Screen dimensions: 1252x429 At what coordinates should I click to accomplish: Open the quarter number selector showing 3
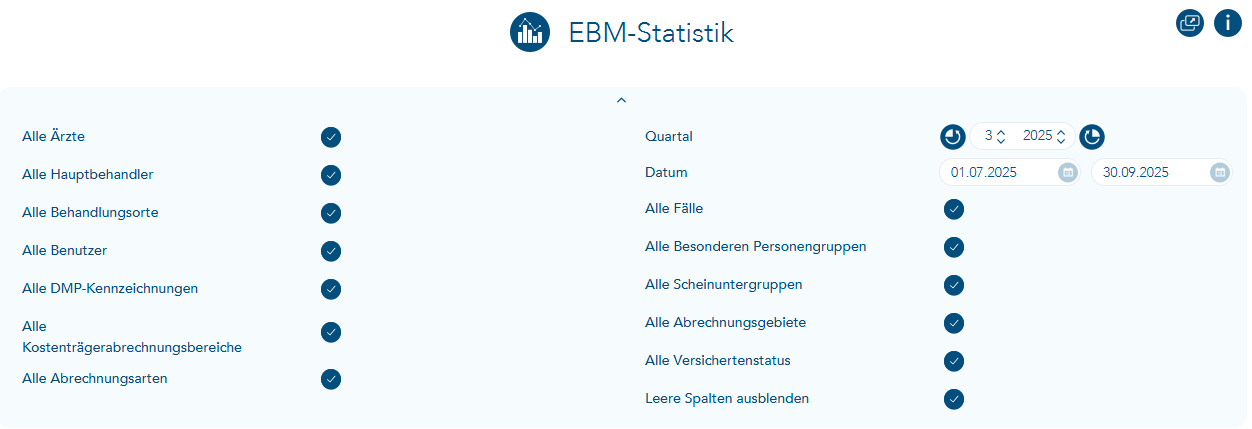(995, 136)
